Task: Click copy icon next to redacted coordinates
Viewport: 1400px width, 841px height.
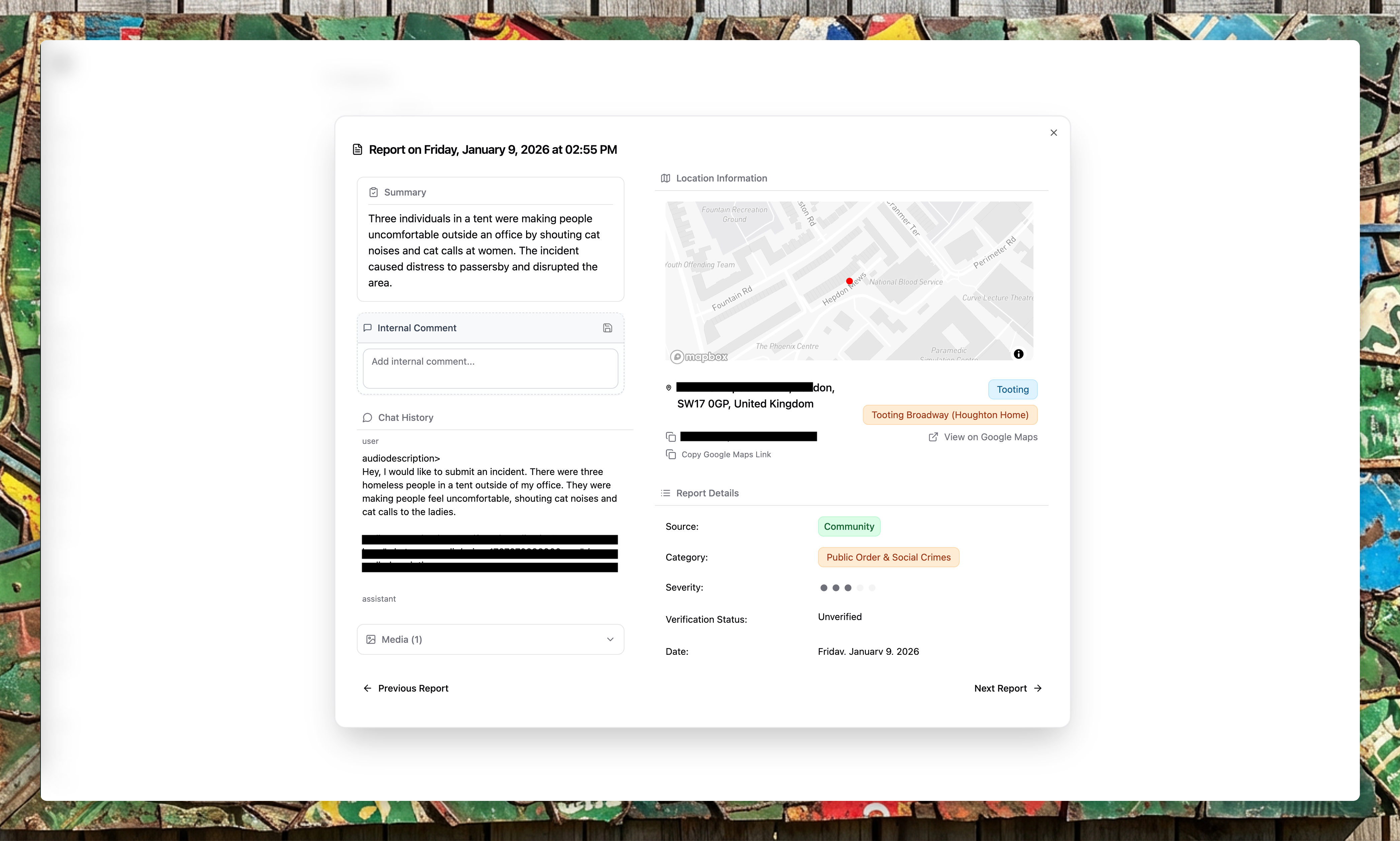Action: click(671, 437)
